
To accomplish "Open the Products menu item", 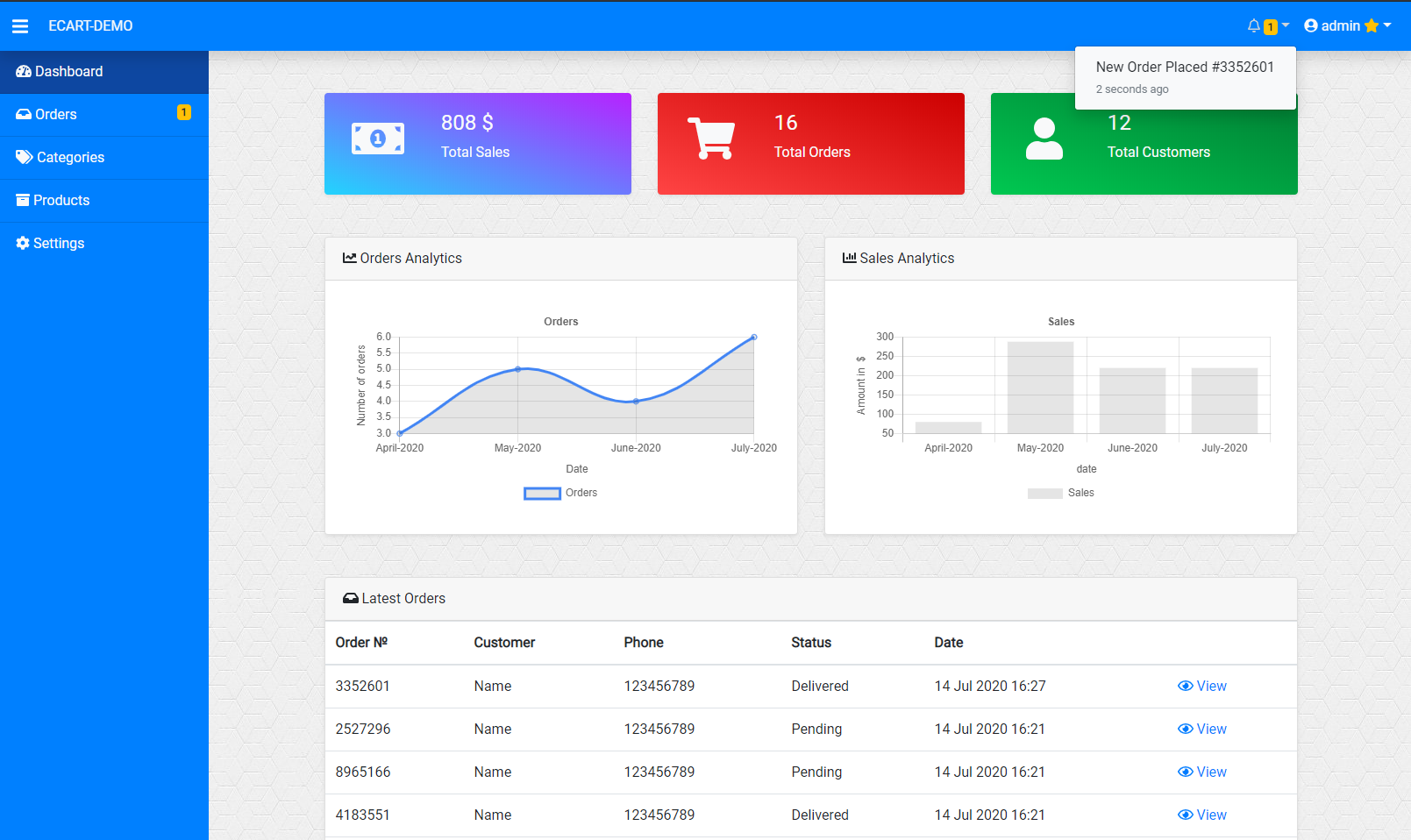I will point(104,201).
